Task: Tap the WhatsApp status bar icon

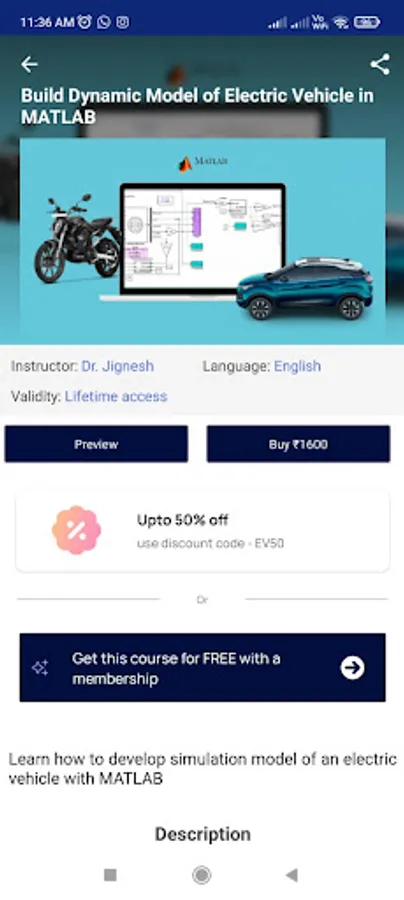Action: tap(104, 22)
